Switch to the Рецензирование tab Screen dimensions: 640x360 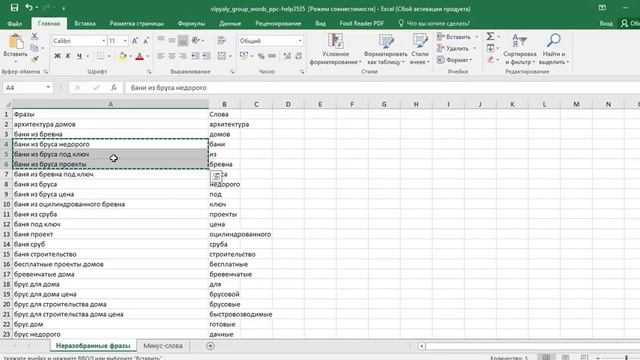278,23
